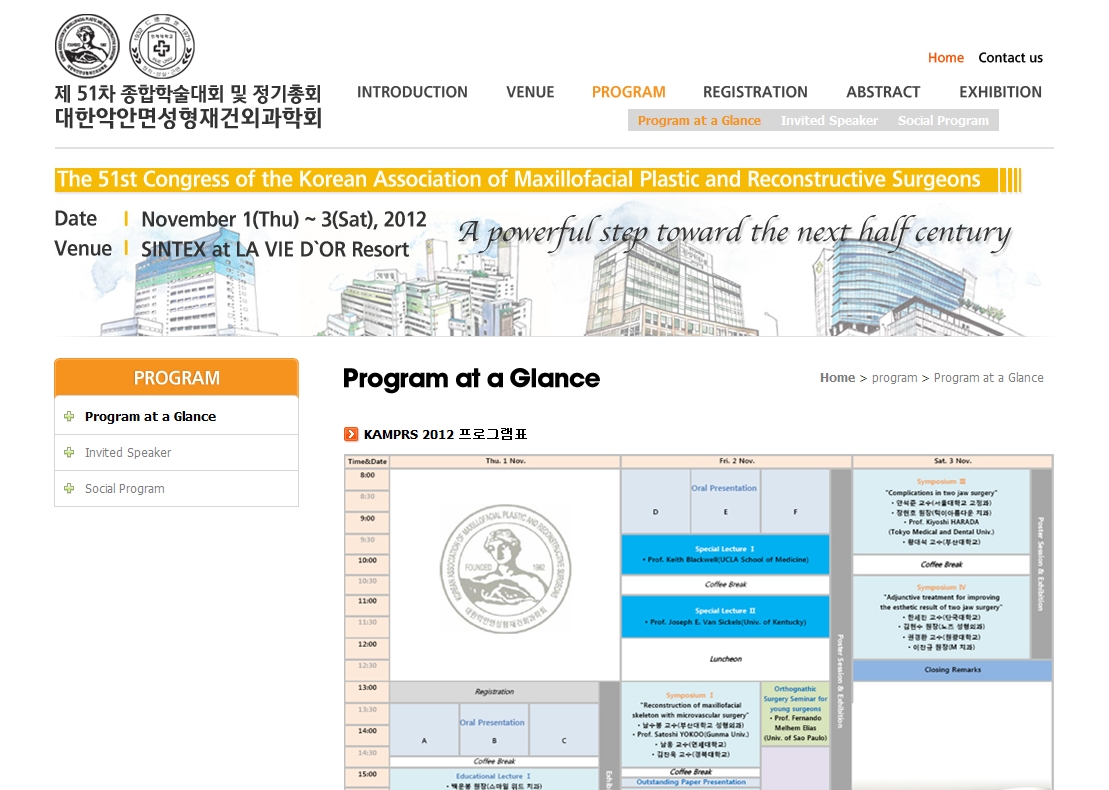Click 'Outstanding Paper Presentation' cell
Viewport: 1109px width, 790px height.
tap(690, 782)
